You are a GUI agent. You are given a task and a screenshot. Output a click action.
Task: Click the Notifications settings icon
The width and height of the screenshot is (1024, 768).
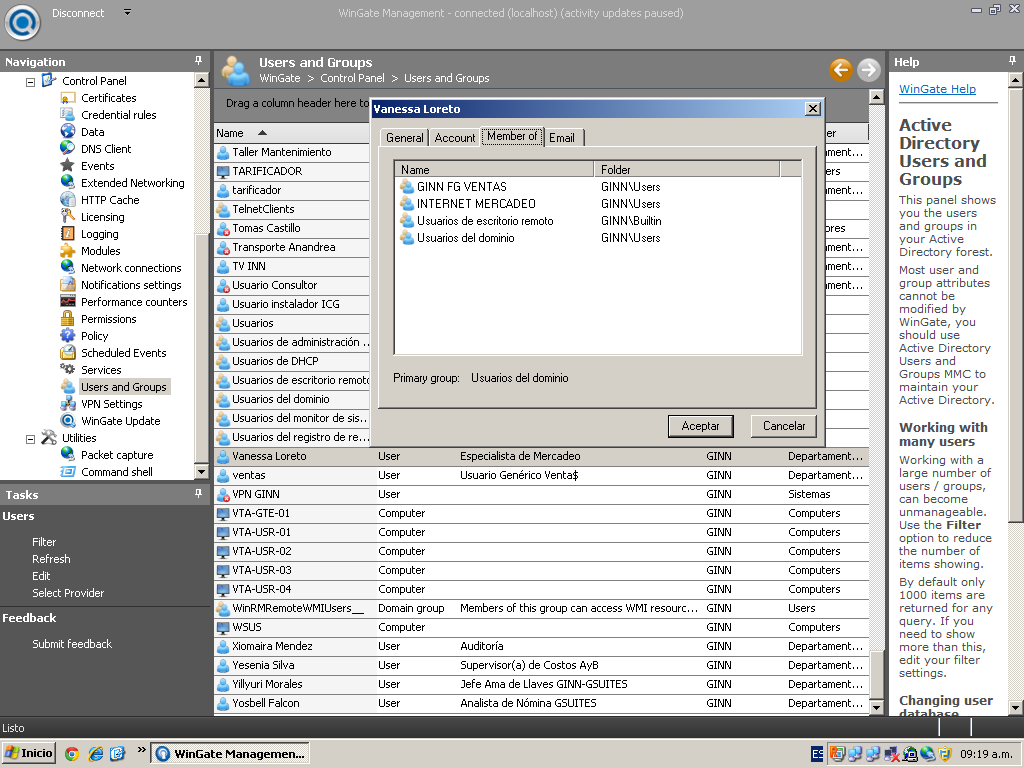point(68,285)
